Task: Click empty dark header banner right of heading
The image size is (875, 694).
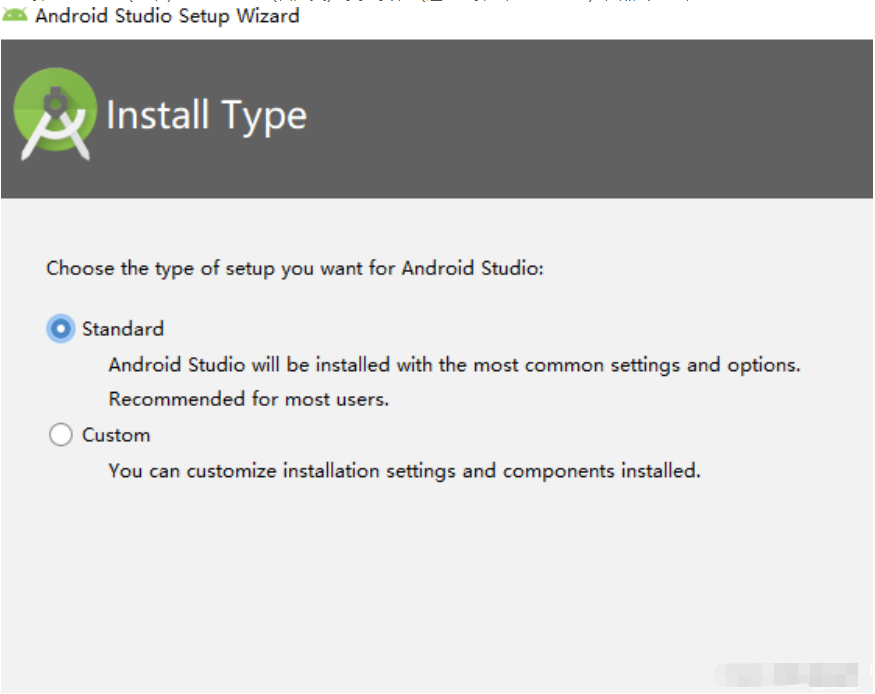Action: pyautogui.click(x=600, y=118)
